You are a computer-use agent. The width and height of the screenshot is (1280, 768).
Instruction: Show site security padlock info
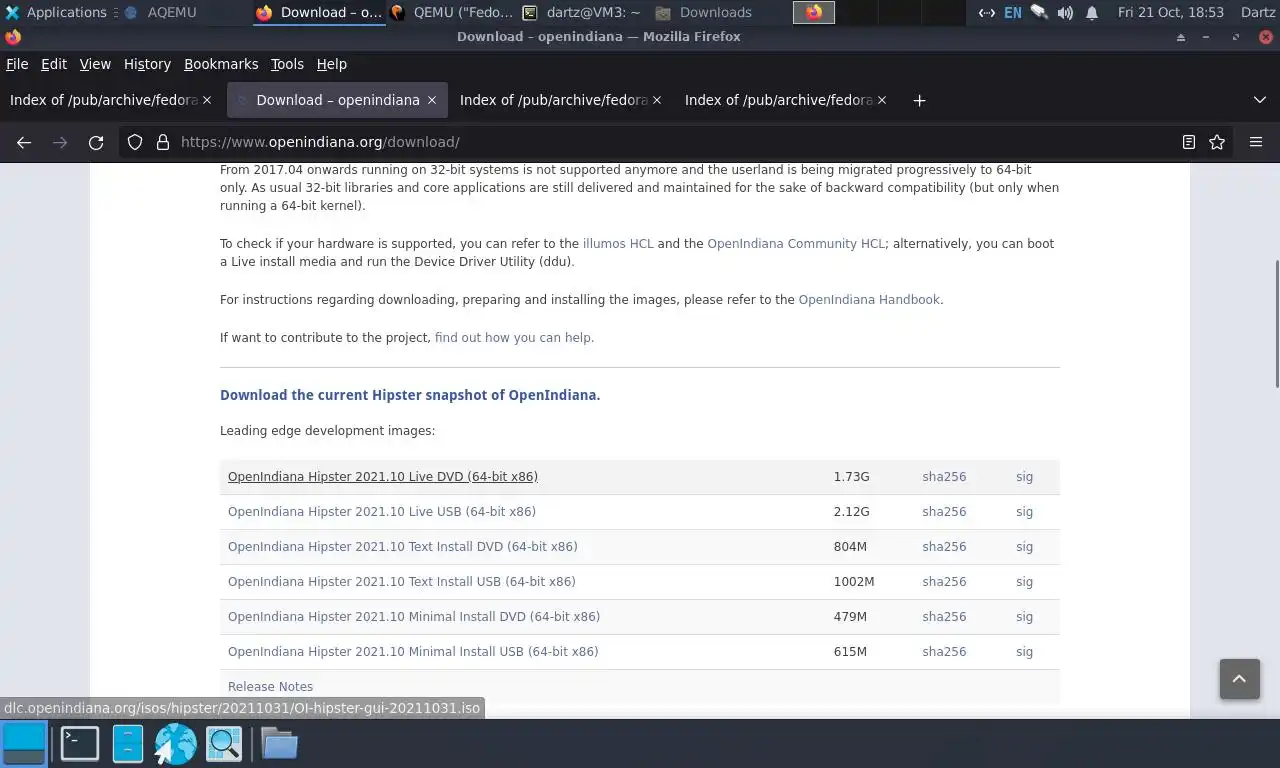pyautogui.click(x=163, y=142)
